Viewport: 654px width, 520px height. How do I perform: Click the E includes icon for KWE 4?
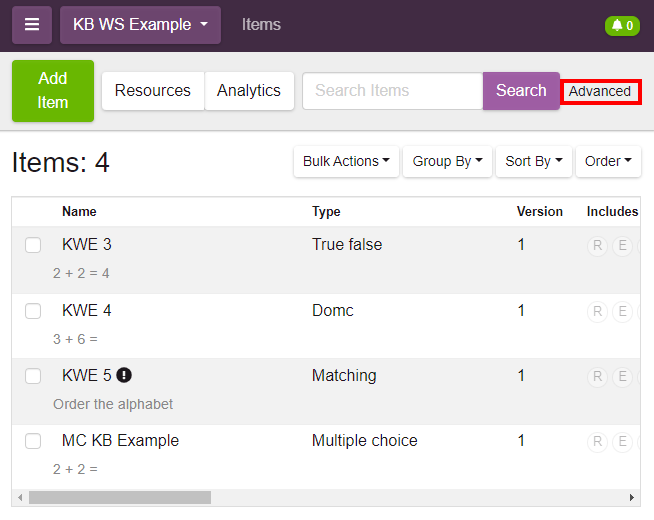coord(622,311)
